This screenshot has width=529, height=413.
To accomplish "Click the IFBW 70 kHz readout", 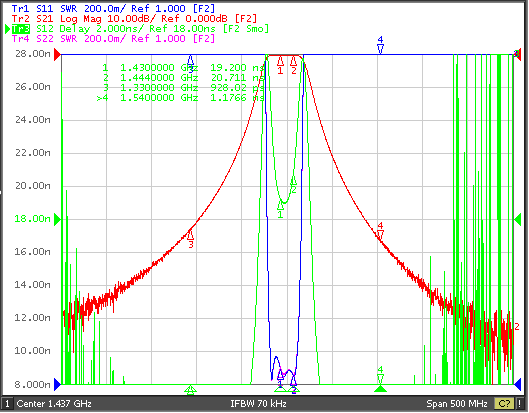I will (x=258, y=404).
